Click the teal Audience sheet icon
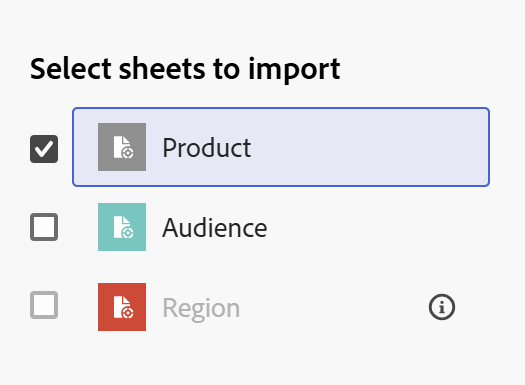This screenshot has height=385, width=525. pyautogui.click(x=122, y=227)
